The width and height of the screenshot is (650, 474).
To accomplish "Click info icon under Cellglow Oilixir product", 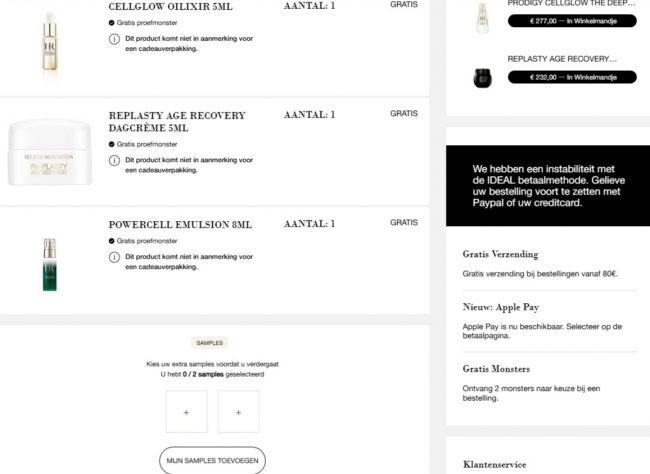I will (114, 39).
